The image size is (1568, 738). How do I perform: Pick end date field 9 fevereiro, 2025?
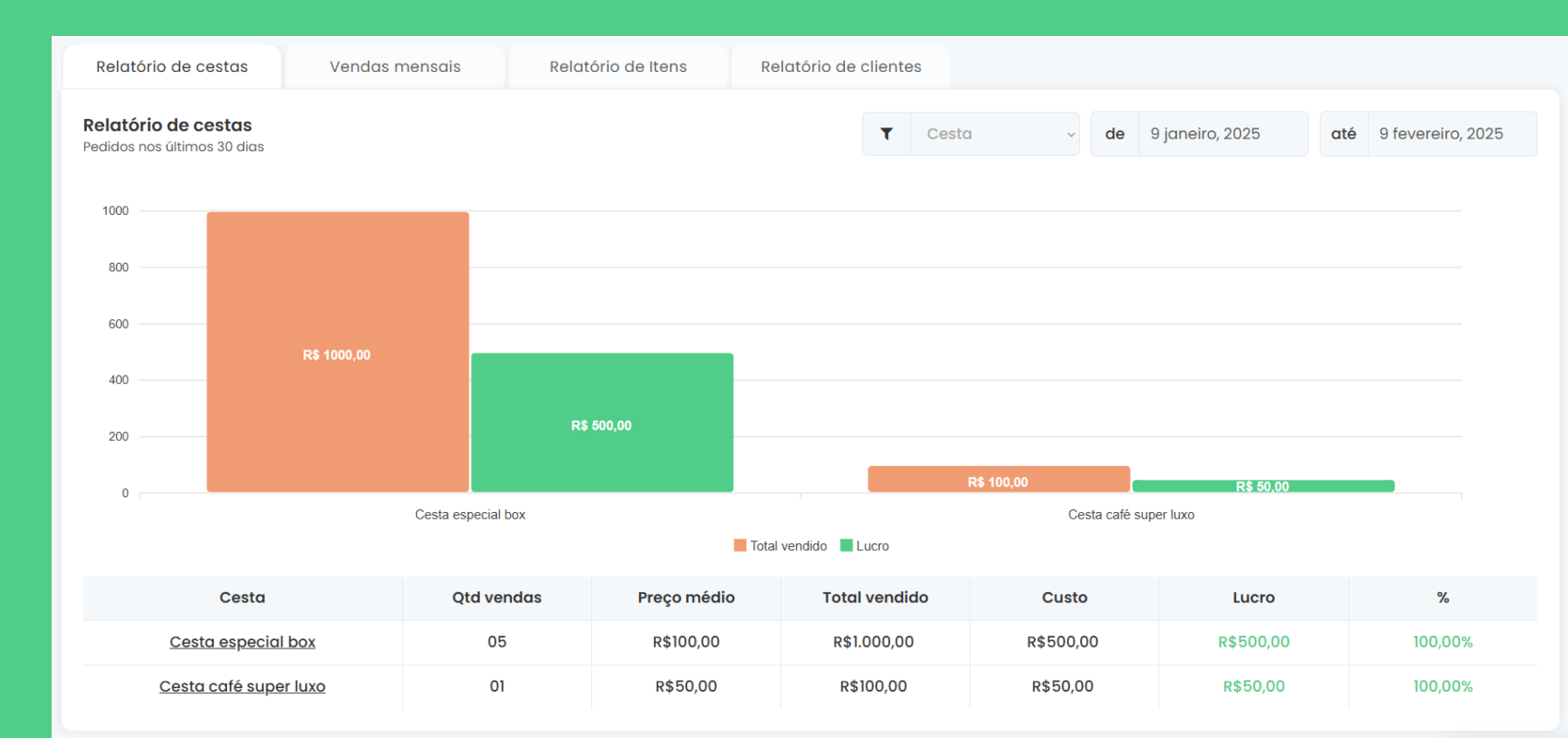coord(1450,134)
